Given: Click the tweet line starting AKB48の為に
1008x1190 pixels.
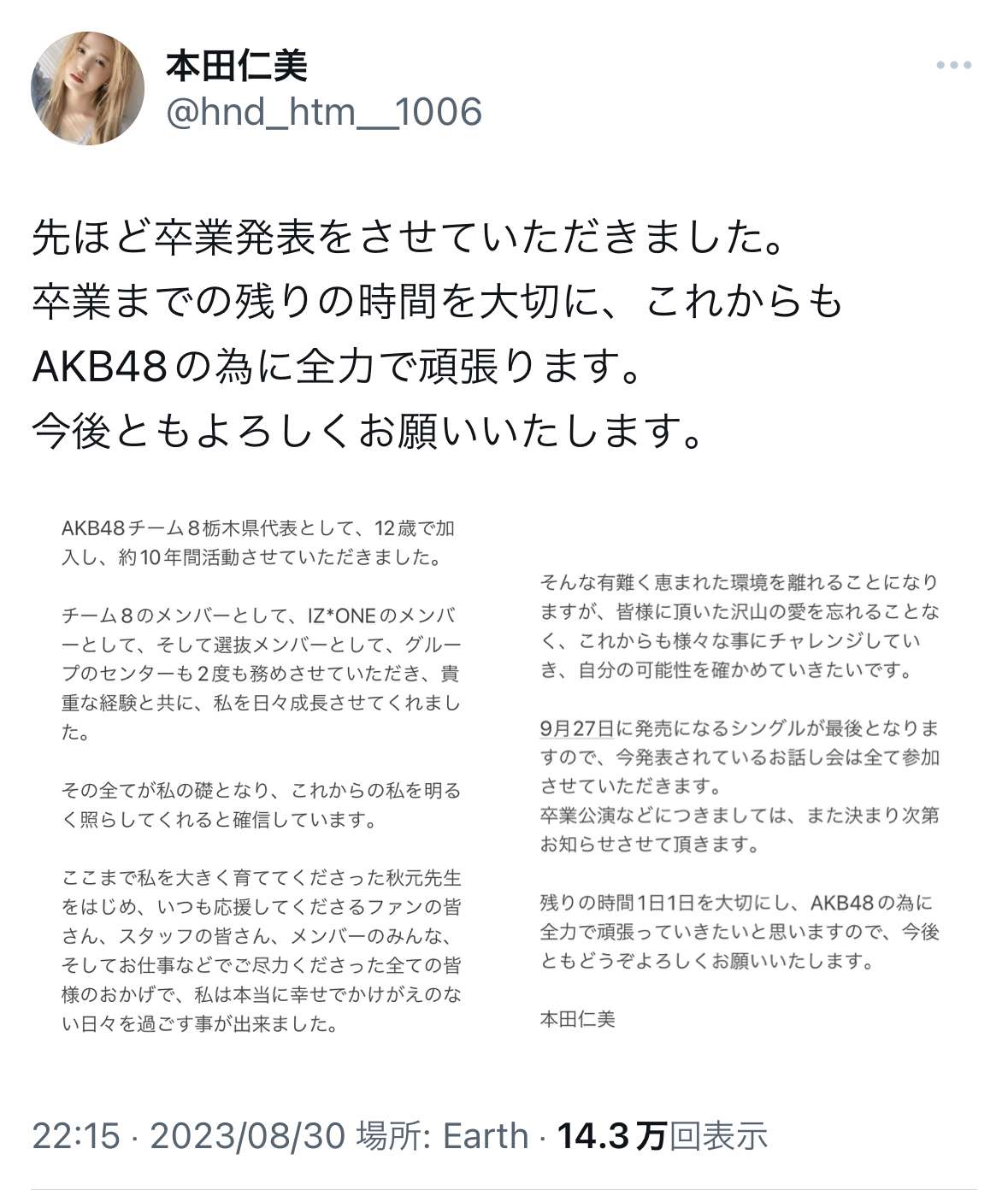Looking at the screenshot, I should 336,366.
